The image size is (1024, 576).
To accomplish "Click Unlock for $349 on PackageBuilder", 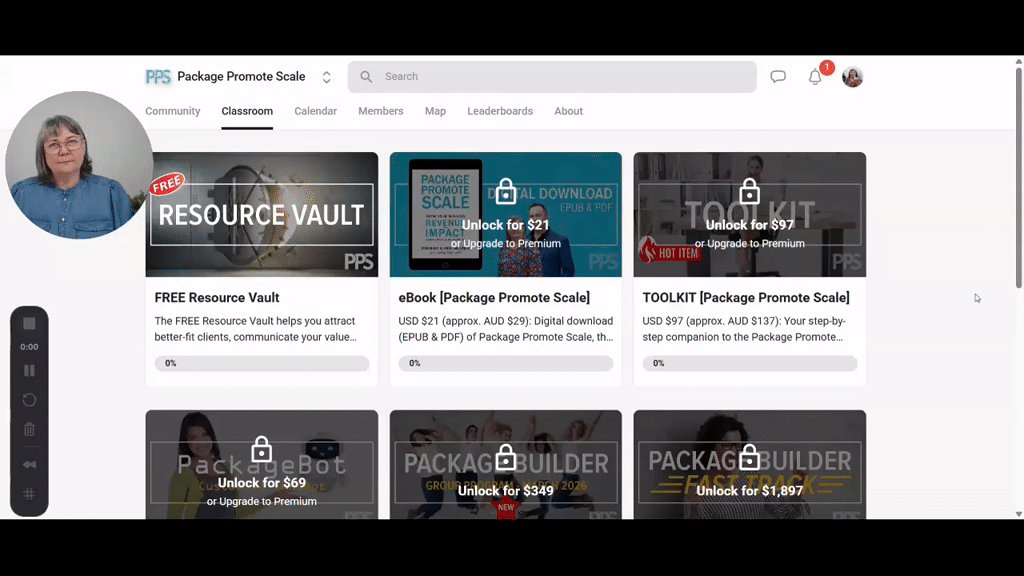I will click(x=506, y=491).
